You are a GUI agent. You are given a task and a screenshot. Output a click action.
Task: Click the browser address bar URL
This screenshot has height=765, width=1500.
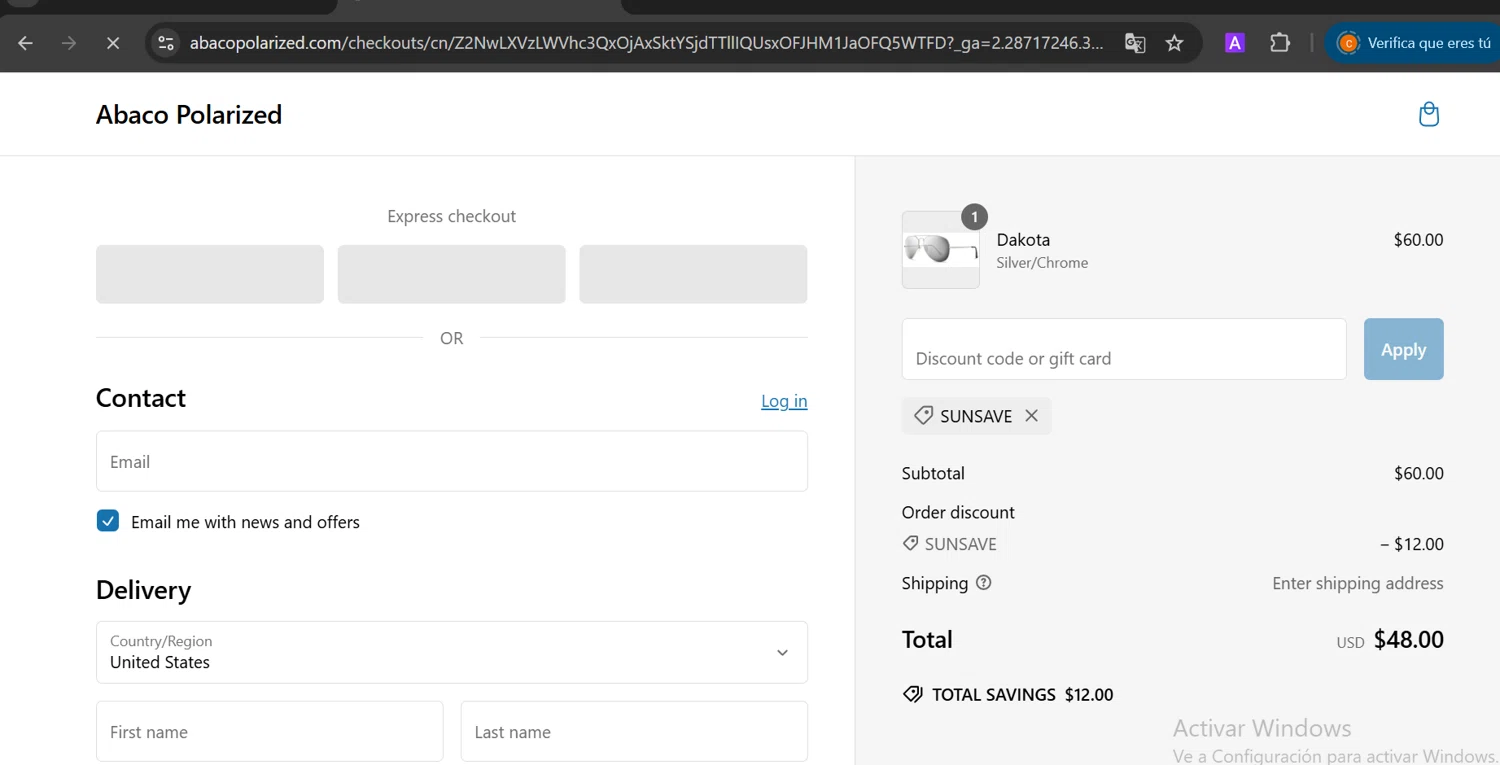tap(647, 43)
